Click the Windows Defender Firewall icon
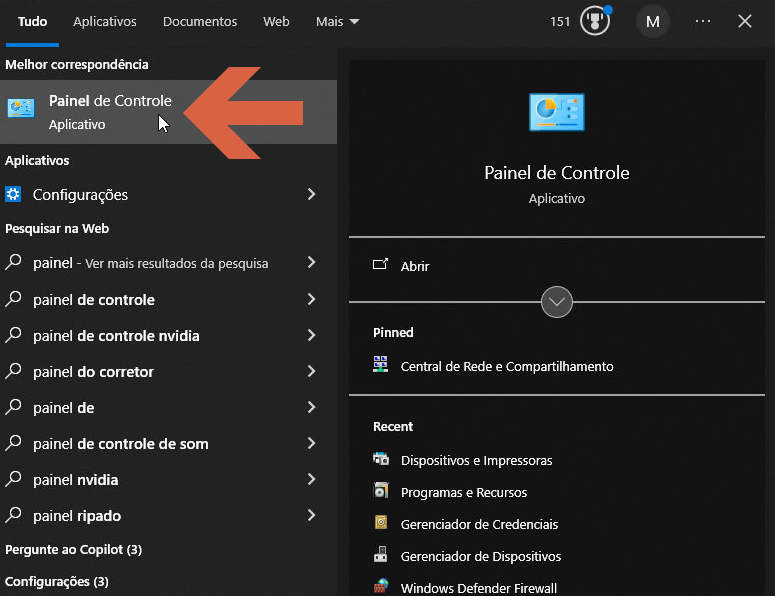This screenshot has width=775, height=596. [381, 586]
